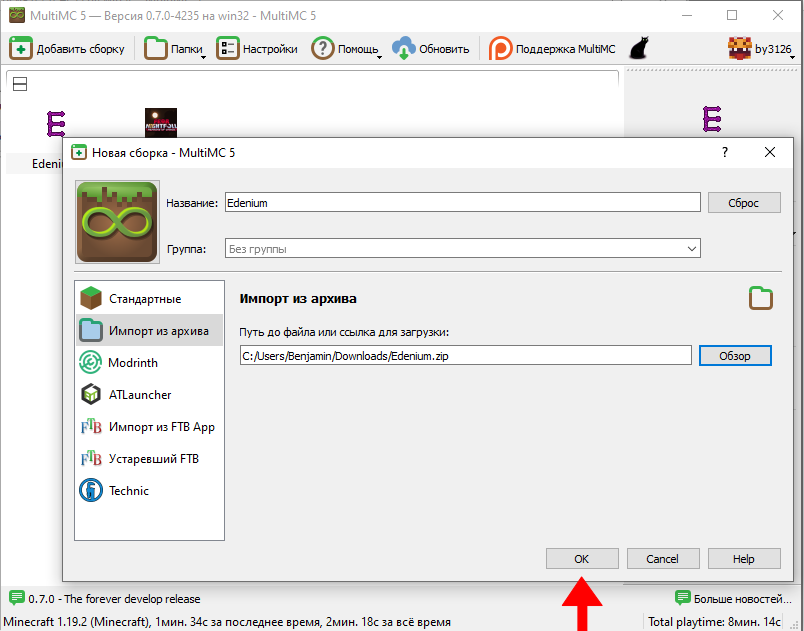Screen dimensions: 804x631
Task: Click the Импорт из архива heading
Action: coord(298,299)
